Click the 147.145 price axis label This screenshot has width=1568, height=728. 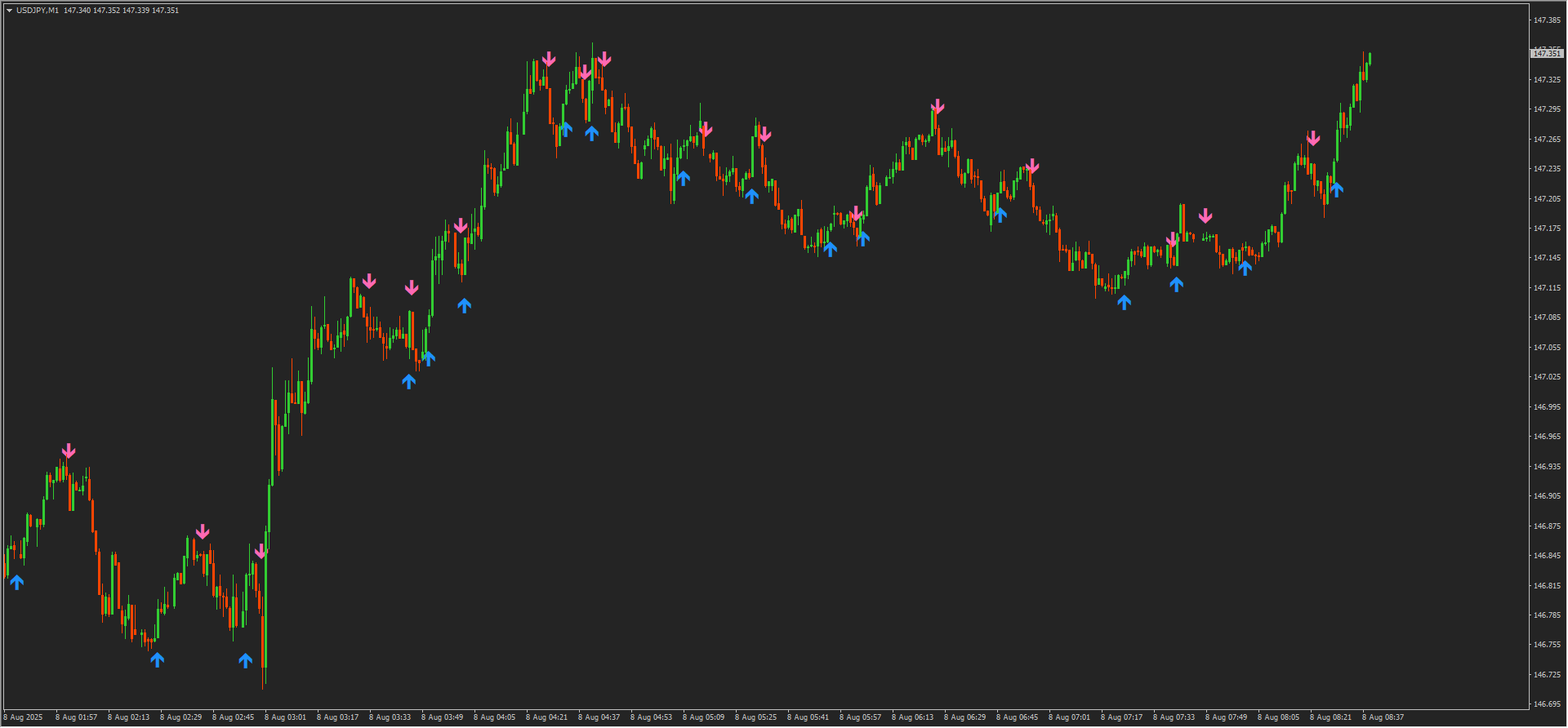point(1547,258)
